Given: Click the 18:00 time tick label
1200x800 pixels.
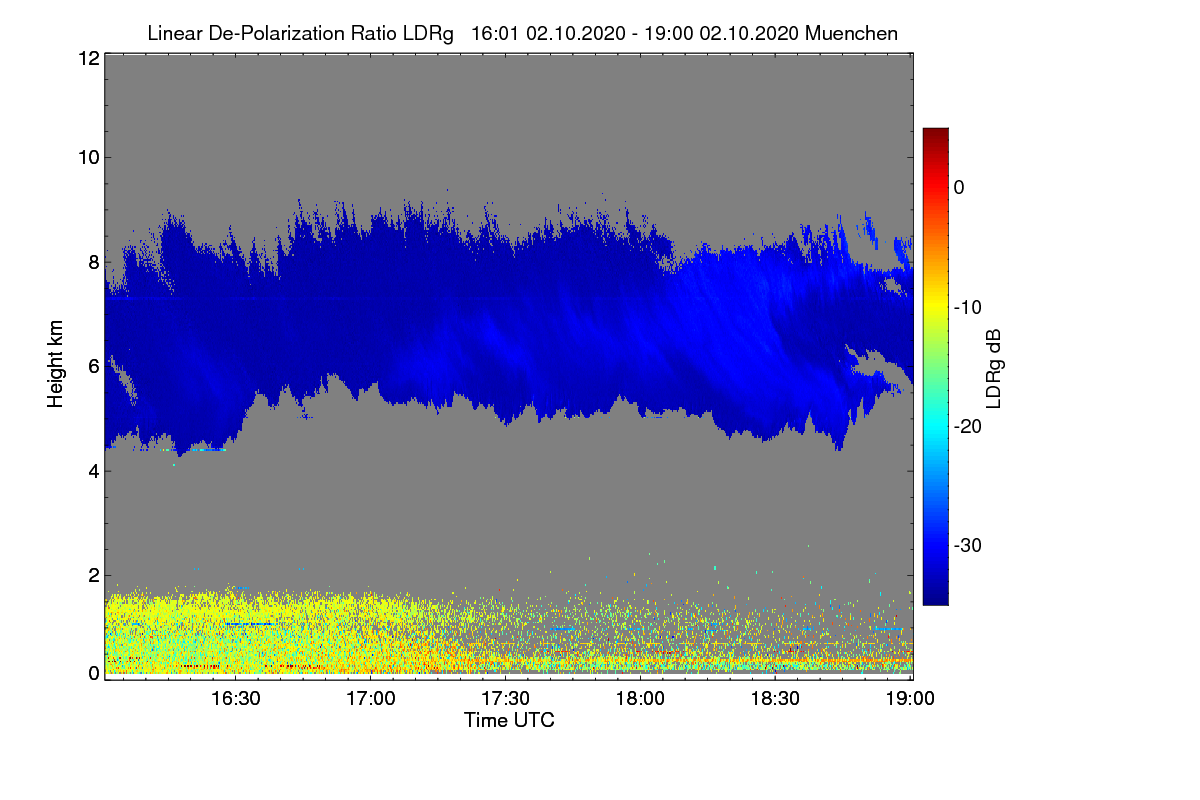Looking at the screenshot, I should pyautogui.click(x=641, y=699).
